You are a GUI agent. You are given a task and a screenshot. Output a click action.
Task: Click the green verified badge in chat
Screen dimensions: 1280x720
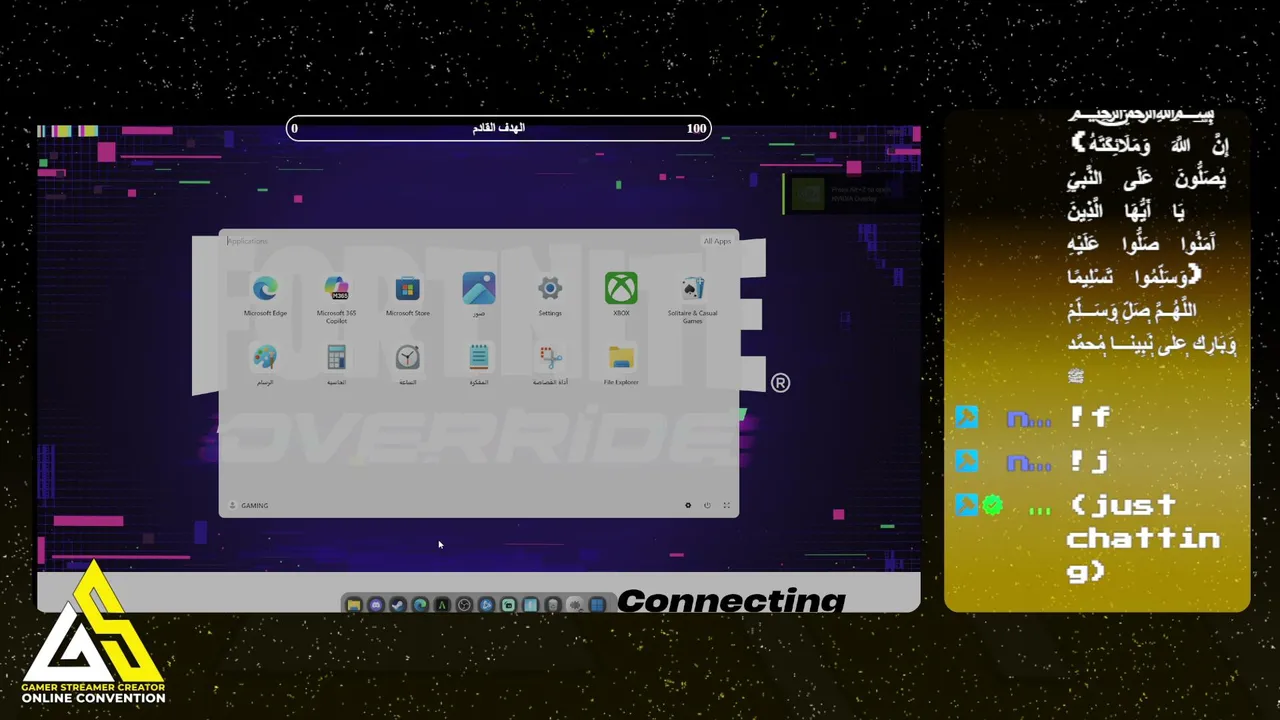[992, 505]
